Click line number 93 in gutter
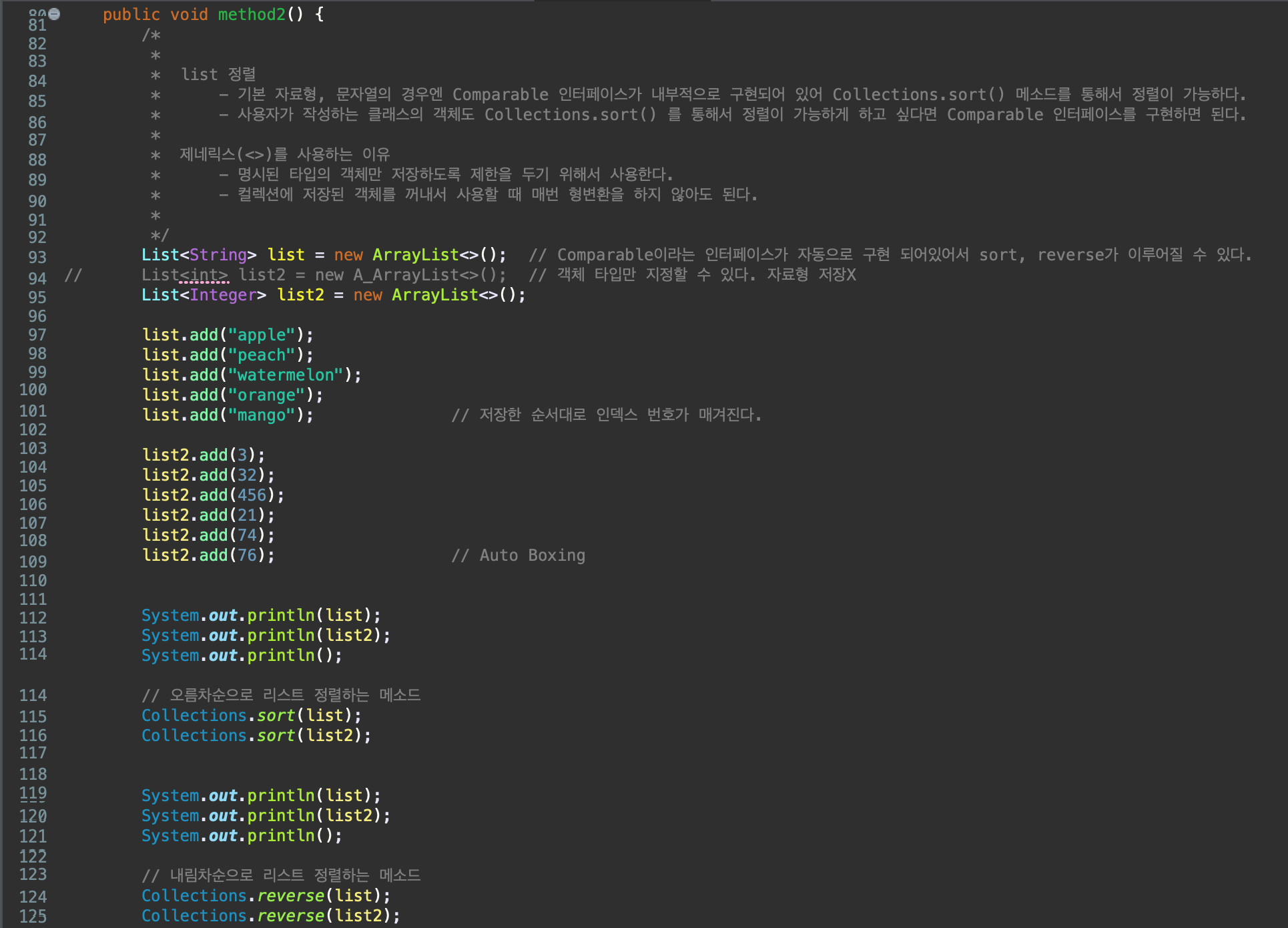Viewport: 1288px width, 928px height. click(x=37, y=257)
